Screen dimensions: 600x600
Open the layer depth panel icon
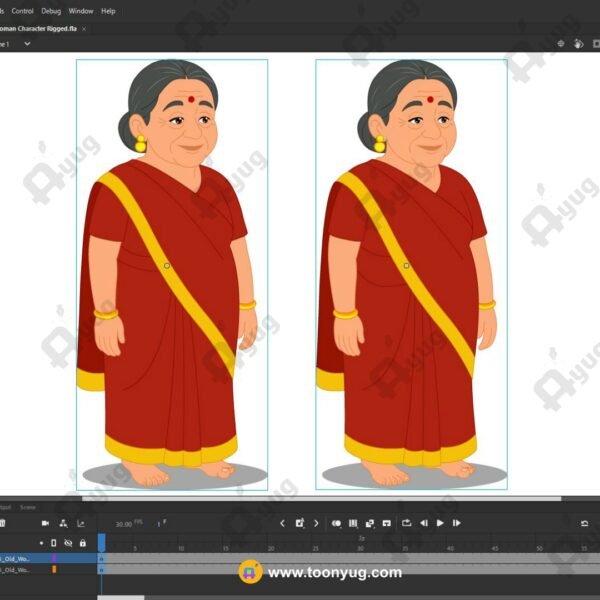tap(81, 523)
